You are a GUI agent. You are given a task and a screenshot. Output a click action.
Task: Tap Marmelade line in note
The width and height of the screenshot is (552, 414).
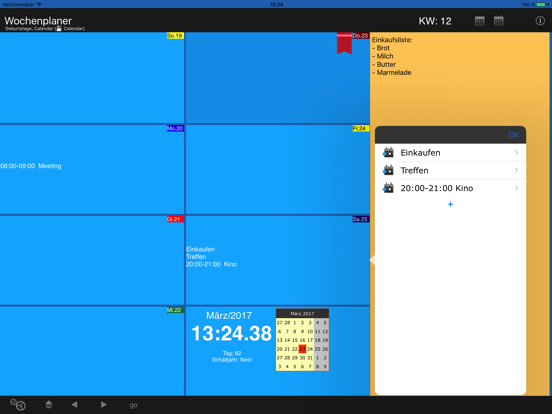coord(392,73)
